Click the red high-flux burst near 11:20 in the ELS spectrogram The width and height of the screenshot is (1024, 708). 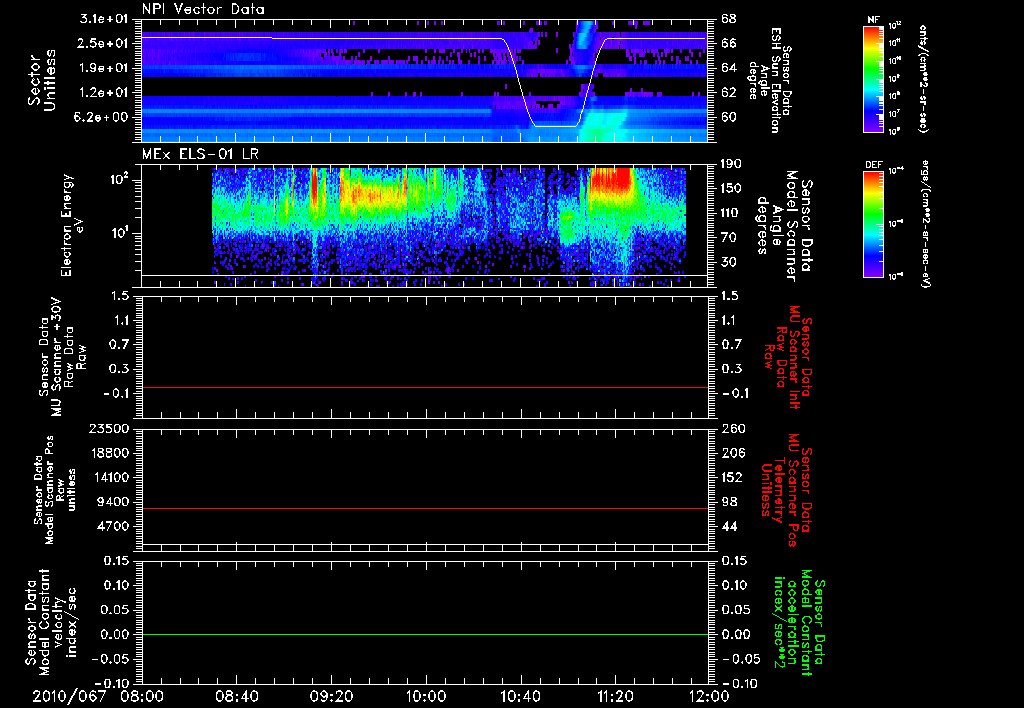point(611,180)
